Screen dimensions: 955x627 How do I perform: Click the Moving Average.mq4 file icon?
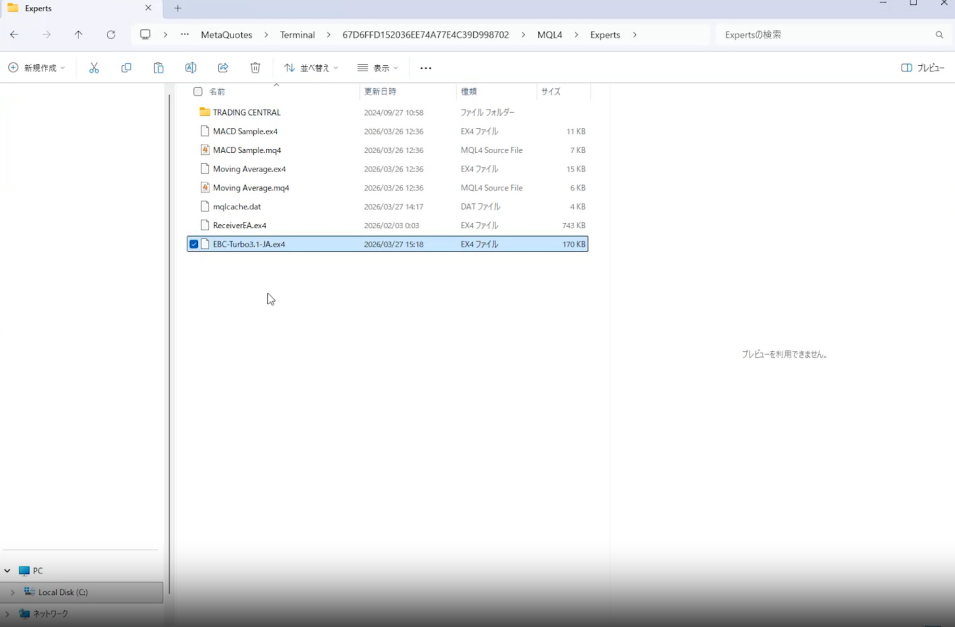(x=205, y=188)
